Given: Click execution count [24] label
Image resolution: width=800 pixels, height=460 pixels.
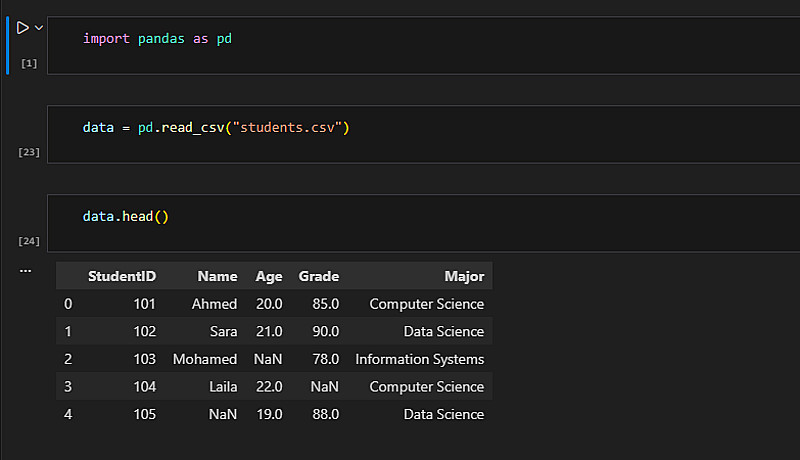Looking at the screenshot, I should click(29, 241).
